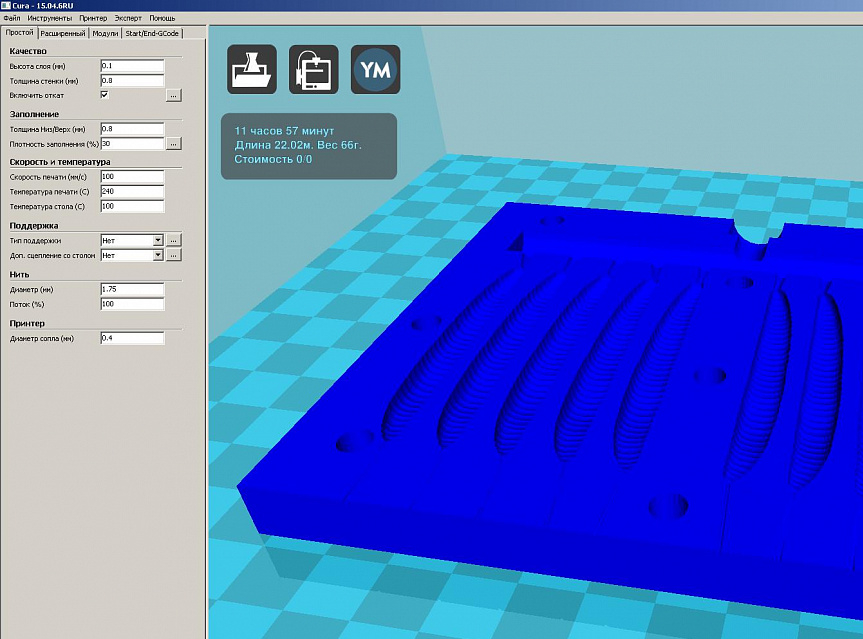Open the 'Эксперт' menu
Image resolution: width=863 pixels, height=639 pixels.
[x=128, y=18]
